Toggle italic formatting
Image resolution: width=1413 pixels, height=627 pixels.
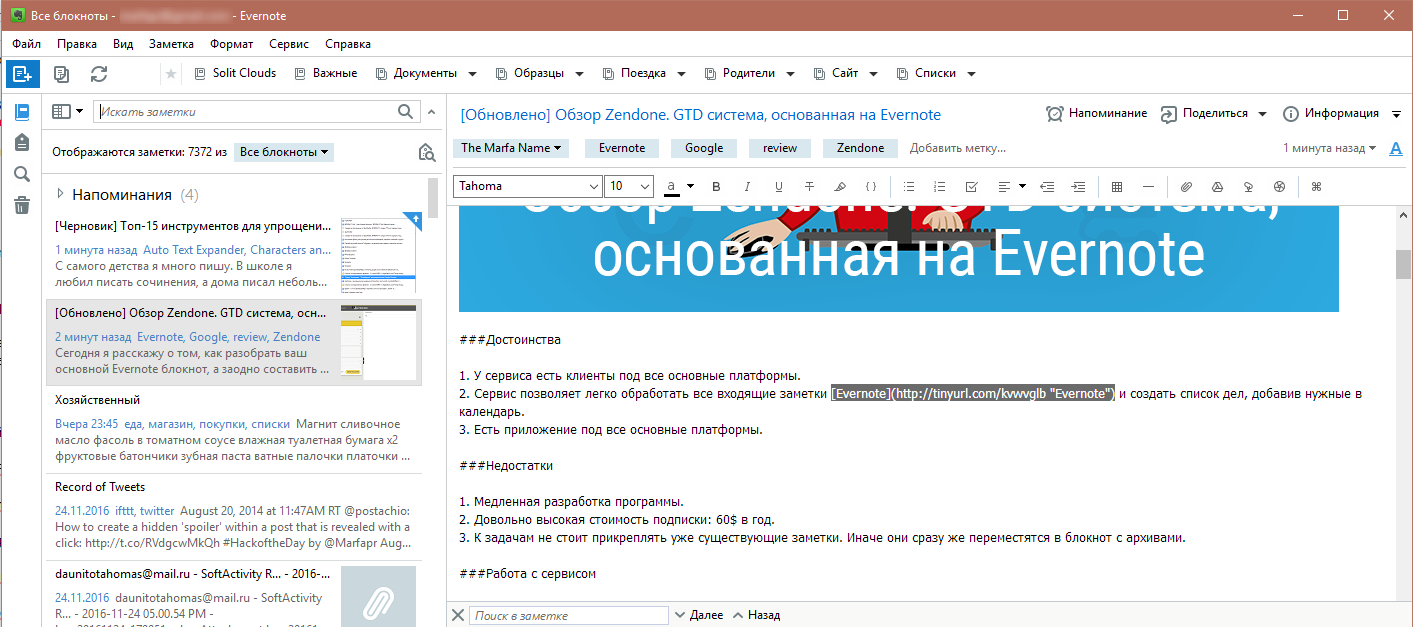click(x=746, y=186)
